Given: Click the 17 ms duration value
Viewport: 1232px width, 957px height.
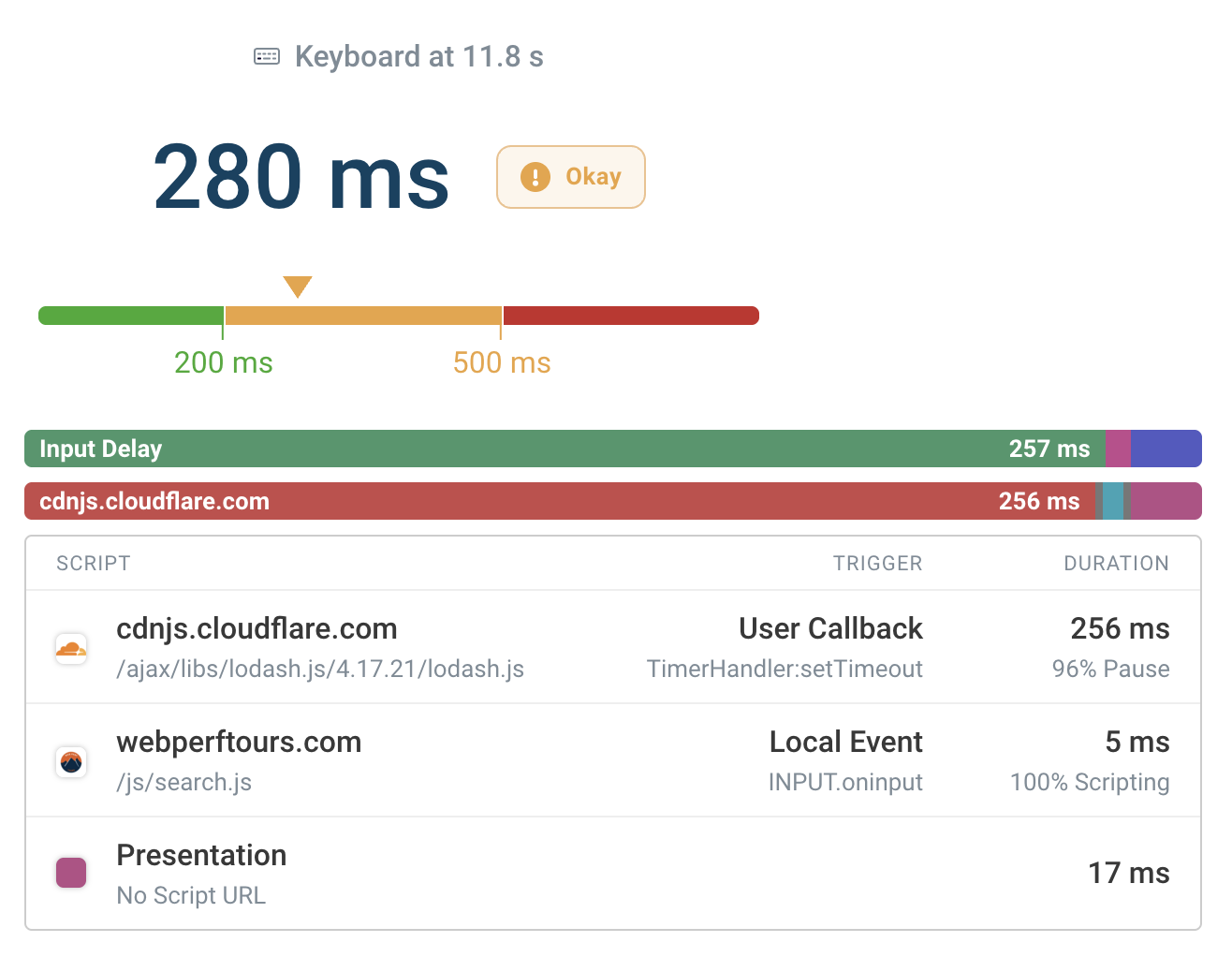Looking at the screenshot, I should tap(1129, 873).
